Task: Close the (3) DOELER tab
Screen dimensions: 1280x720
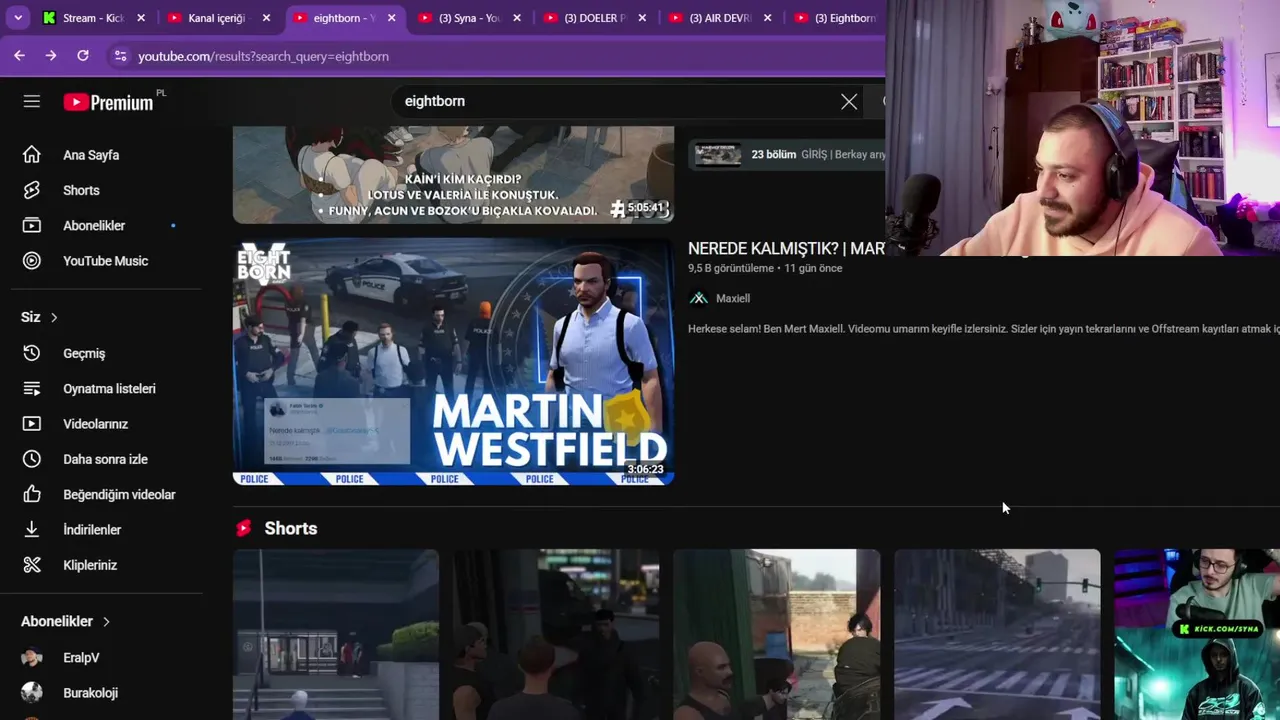Action: [x=642, y=18]
